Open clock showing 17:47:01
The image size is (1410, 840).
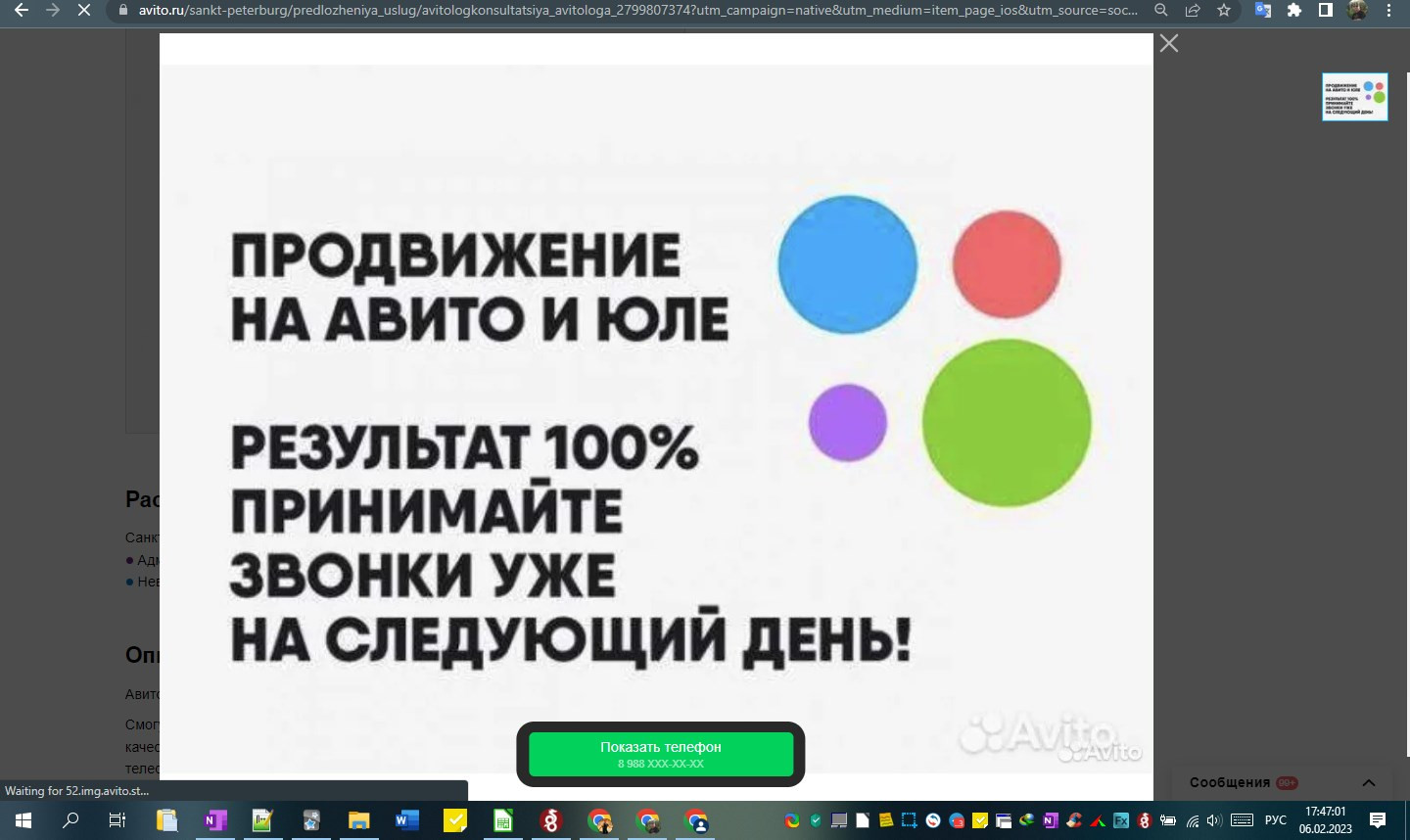[x=1326, y=820]
